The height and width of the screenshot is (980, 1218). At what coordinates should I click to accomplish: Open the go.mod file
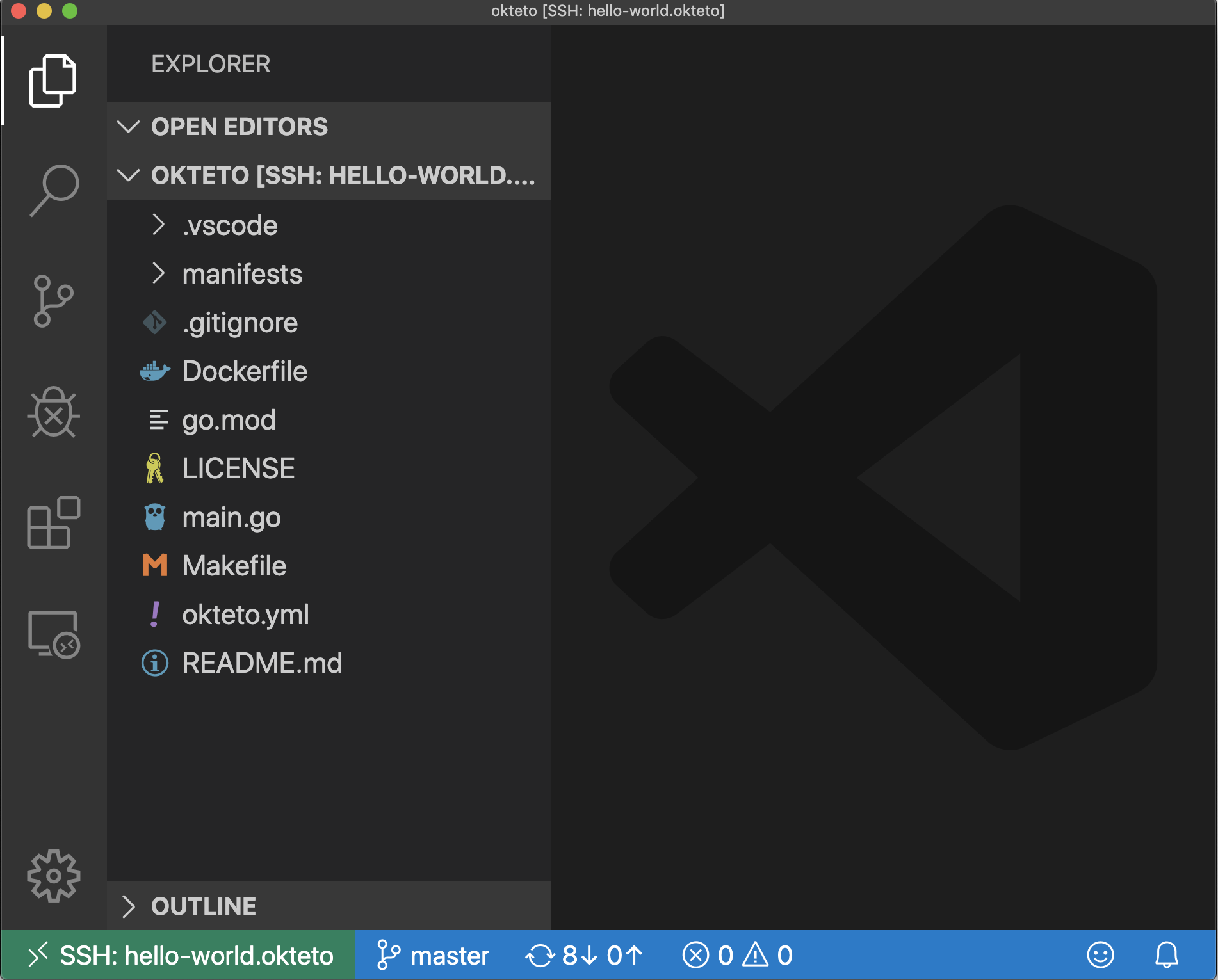329,420
